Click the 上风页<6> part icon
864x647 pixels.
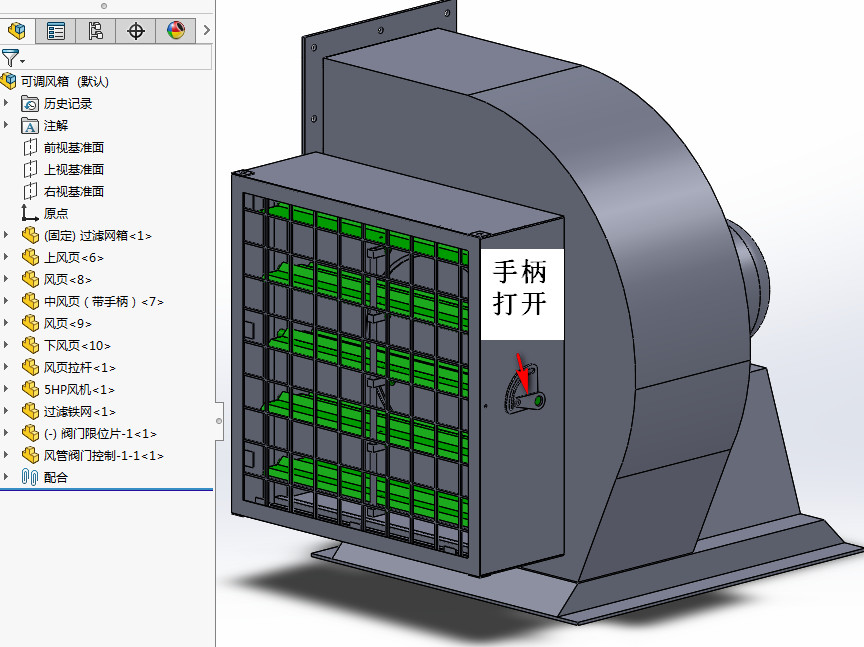(x=30, y=257)
